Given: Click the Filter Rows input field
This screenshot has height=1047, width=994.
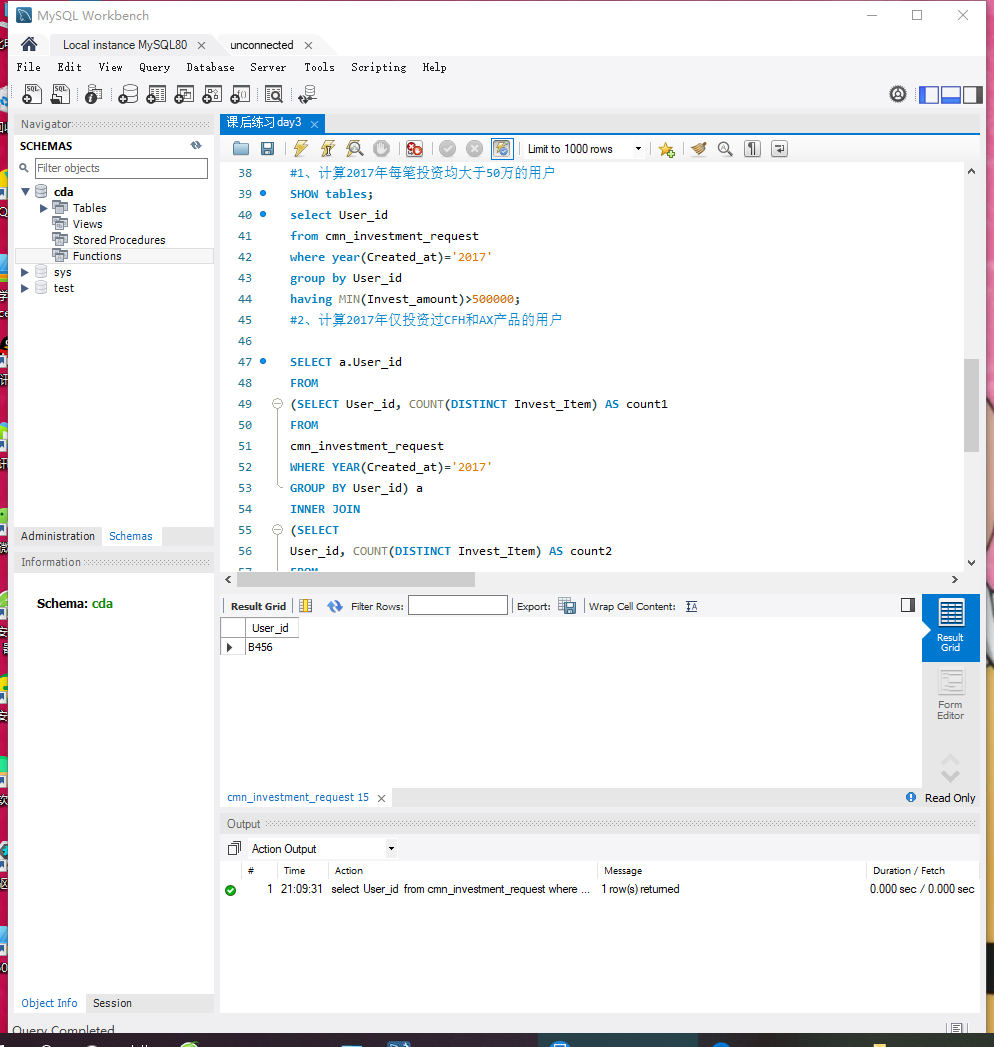Looking at the screenshot, I should pos(457,606).
